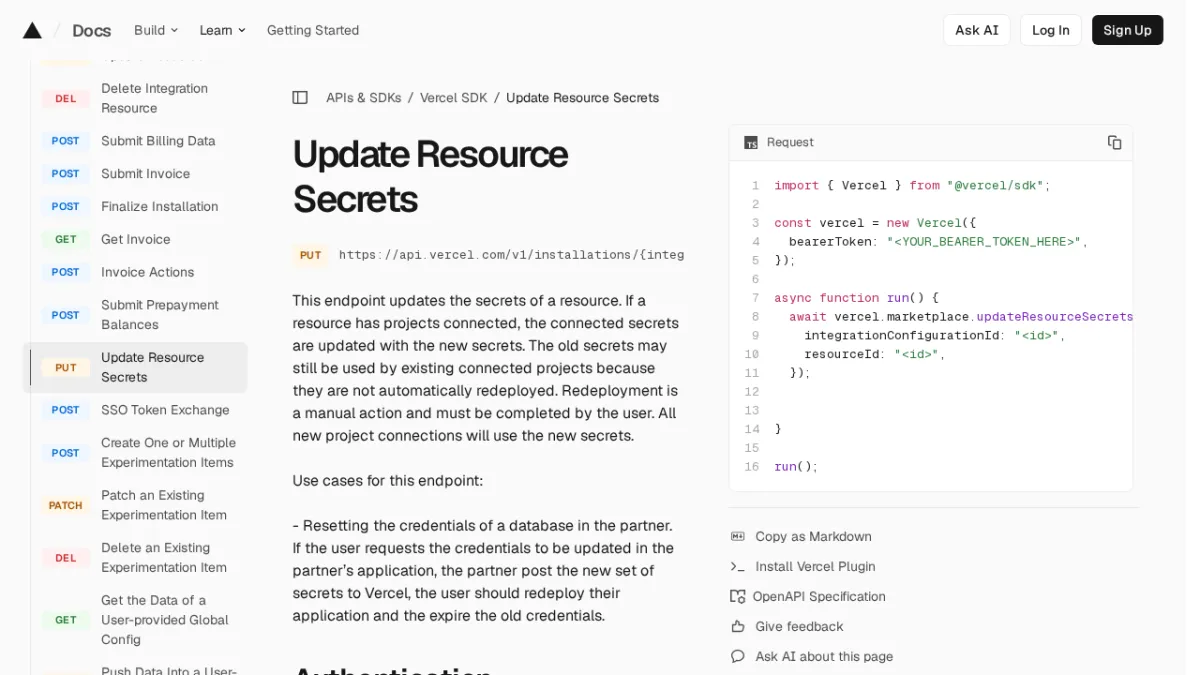Open the Build dropdown menu
Image resolution: width=1200 pixels, height=675 pixels.
coord(156,30)
